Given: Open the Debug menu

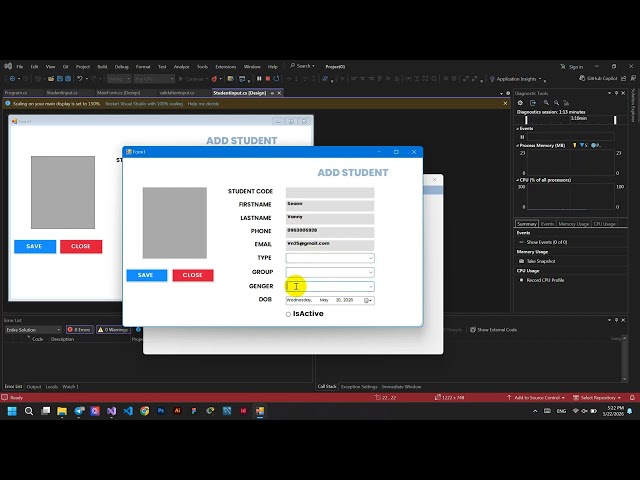Looking at the screenshot, I should (121, 67).
